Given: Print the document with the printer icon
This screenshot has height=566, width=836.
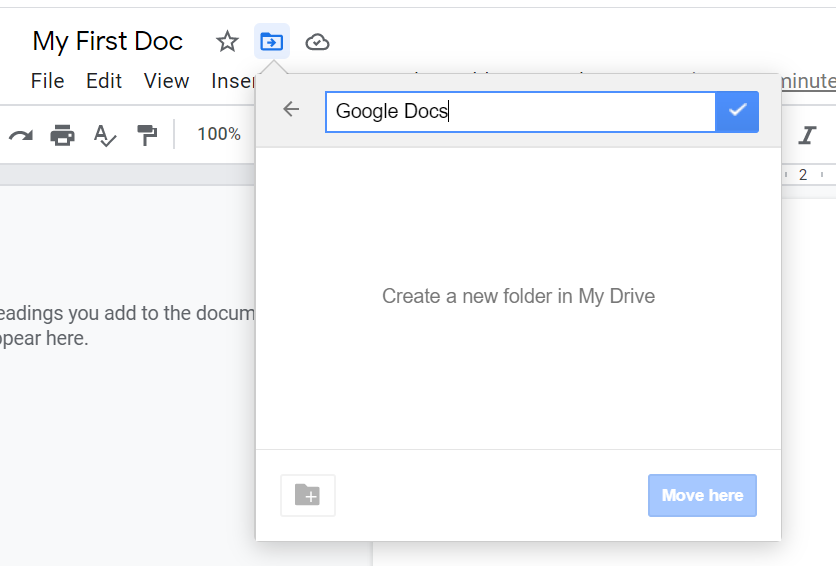Looking at the screenshot, I should pyautogui.click(x=62, y=135).
